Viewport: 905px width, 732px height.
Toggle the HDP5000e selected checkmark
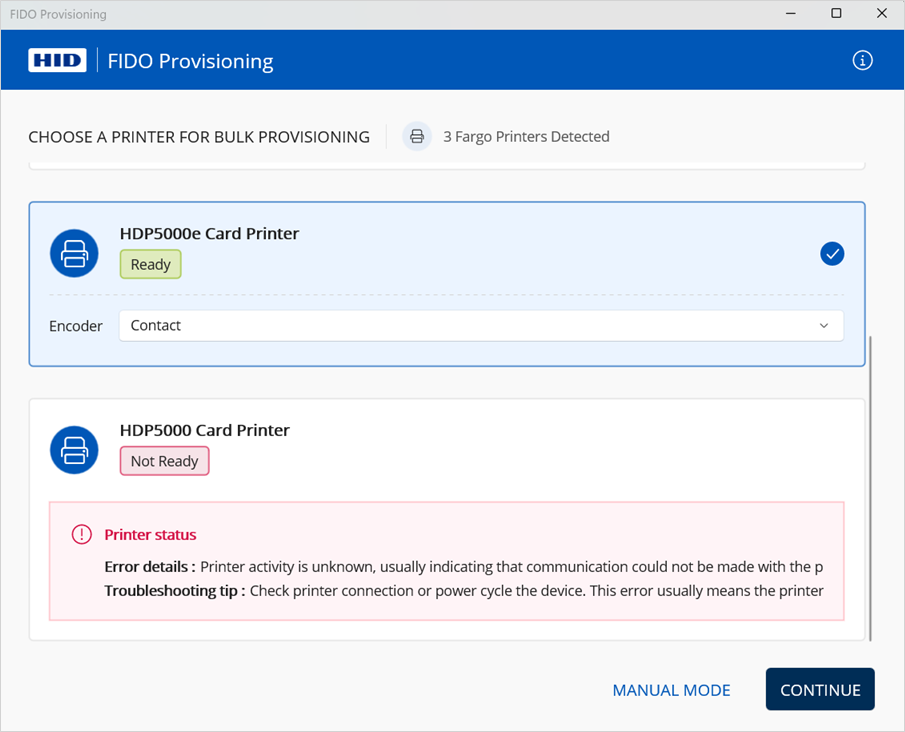pyautogui.click(x=832, y=254)
